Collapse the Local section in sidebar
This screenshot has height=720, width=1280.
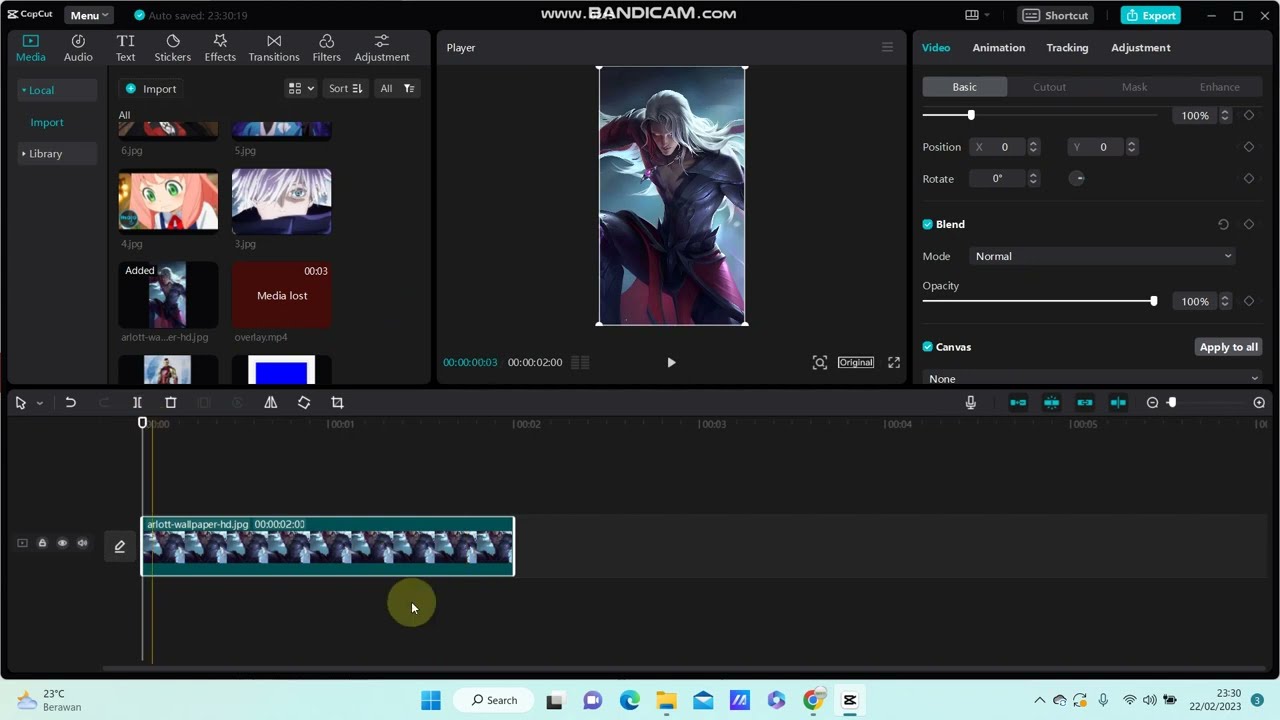(x=56, y=90)
